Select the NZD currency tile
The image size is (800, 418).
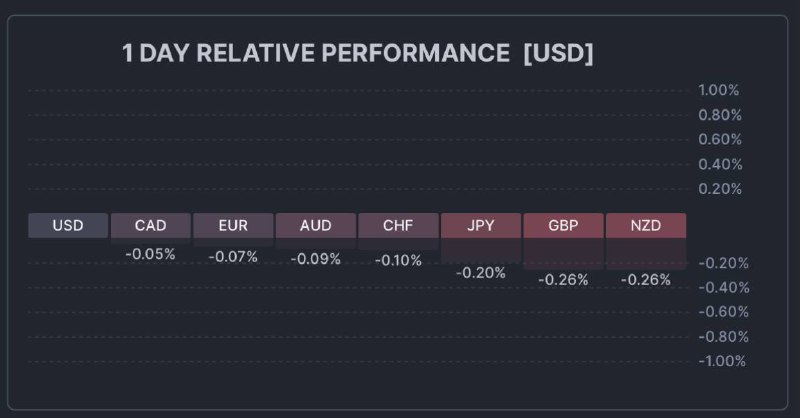[646, 225]
